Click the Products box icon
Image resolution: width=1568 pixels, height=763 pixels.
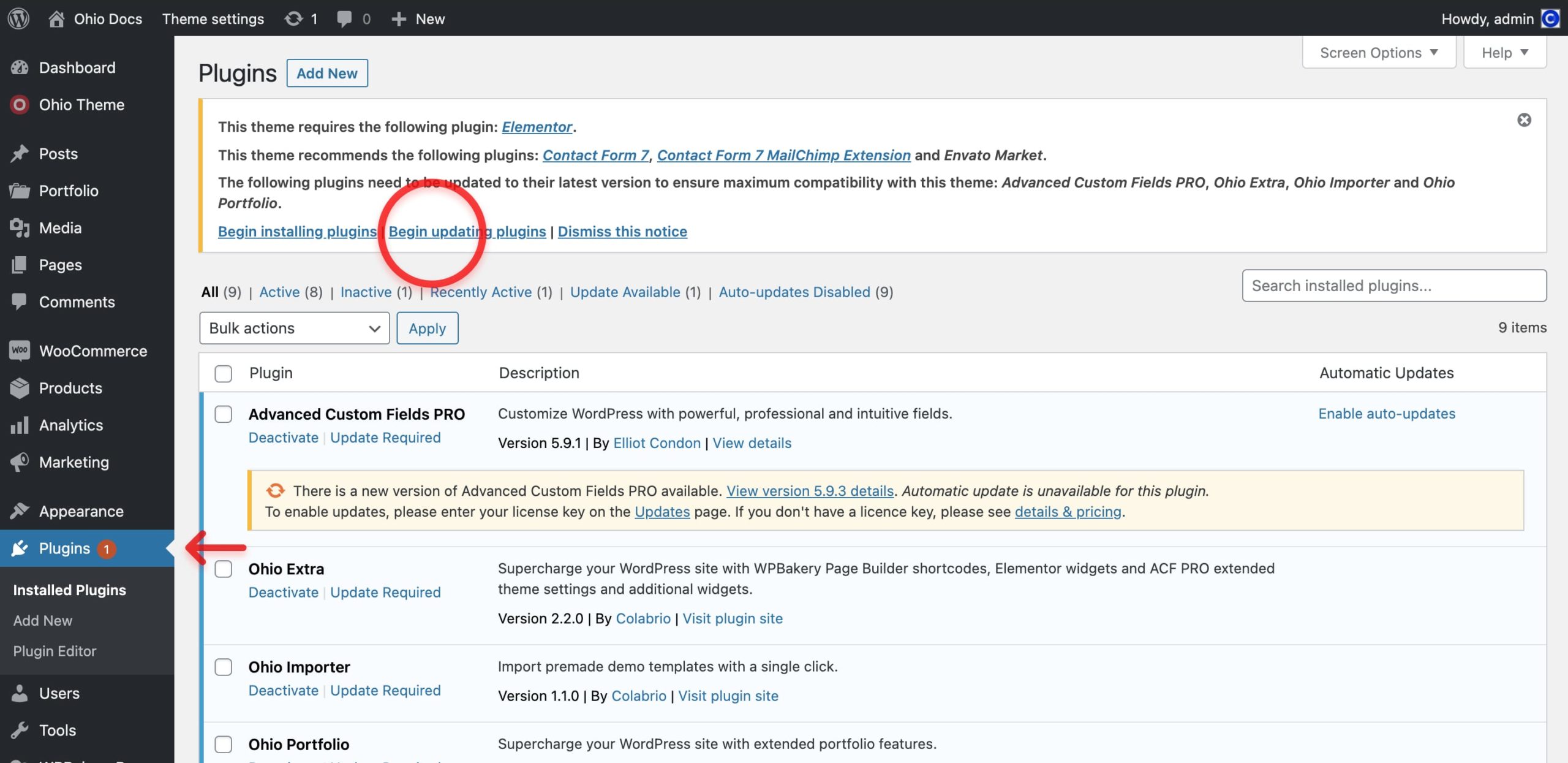click(20, 388)
